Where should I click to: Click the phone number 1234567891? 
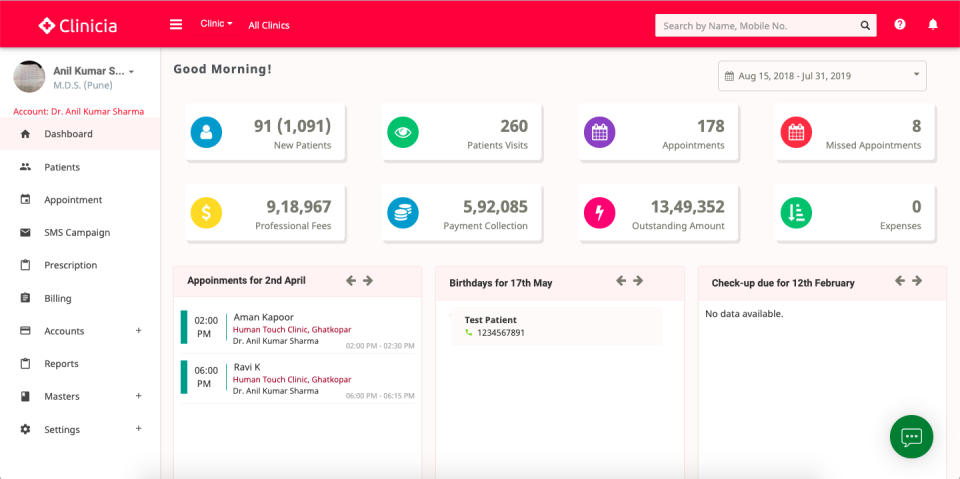501,333
